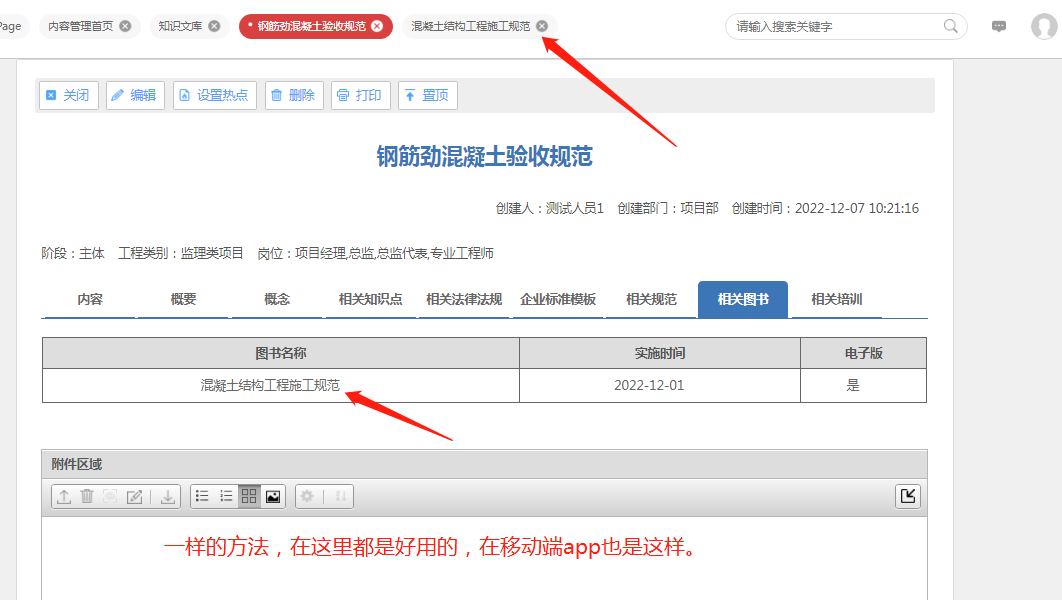The width and height of the screenshot is (1062, 600).
Task: Switch to the 相关培训 tab
Action: pyautogui.click(x=836, y=299)
